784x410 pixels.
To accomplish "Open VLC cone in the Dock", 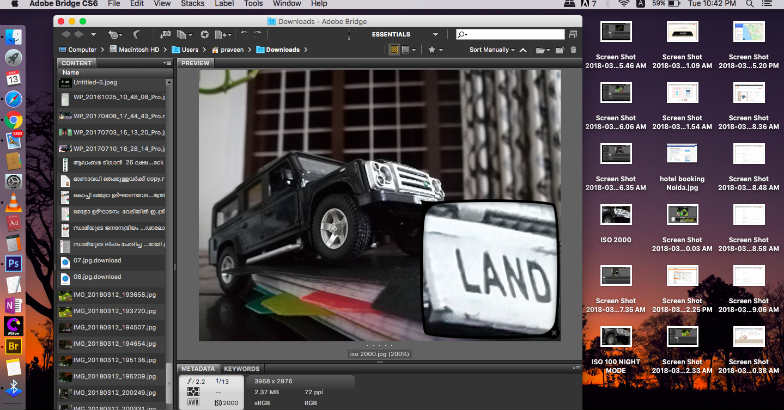I will point(14,202).
